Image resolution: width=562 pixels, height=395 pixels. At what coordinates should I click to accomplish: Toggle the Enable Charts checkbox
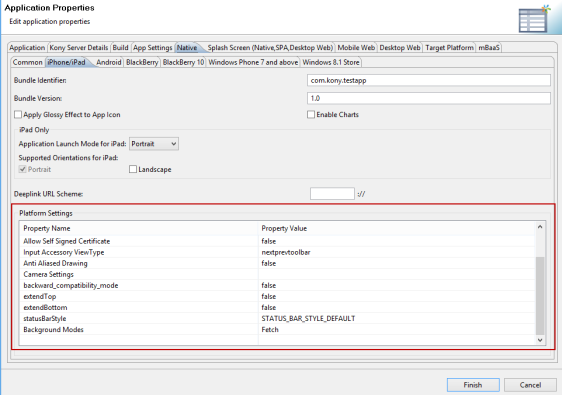click(x=311, y=114)
